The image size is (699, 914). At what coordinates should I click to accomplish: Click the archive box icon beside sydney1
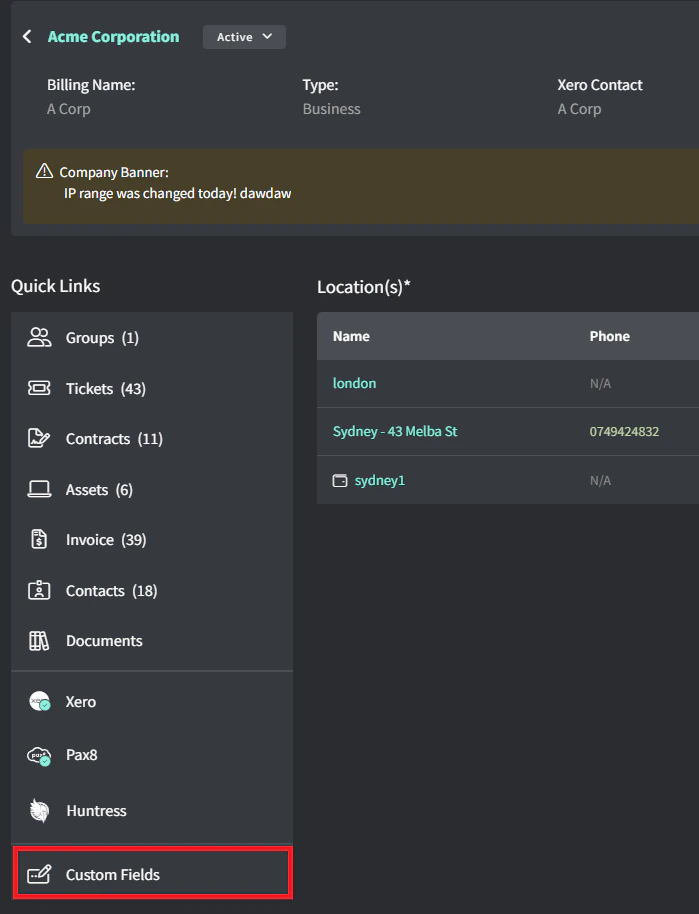[x=339, y=480]
